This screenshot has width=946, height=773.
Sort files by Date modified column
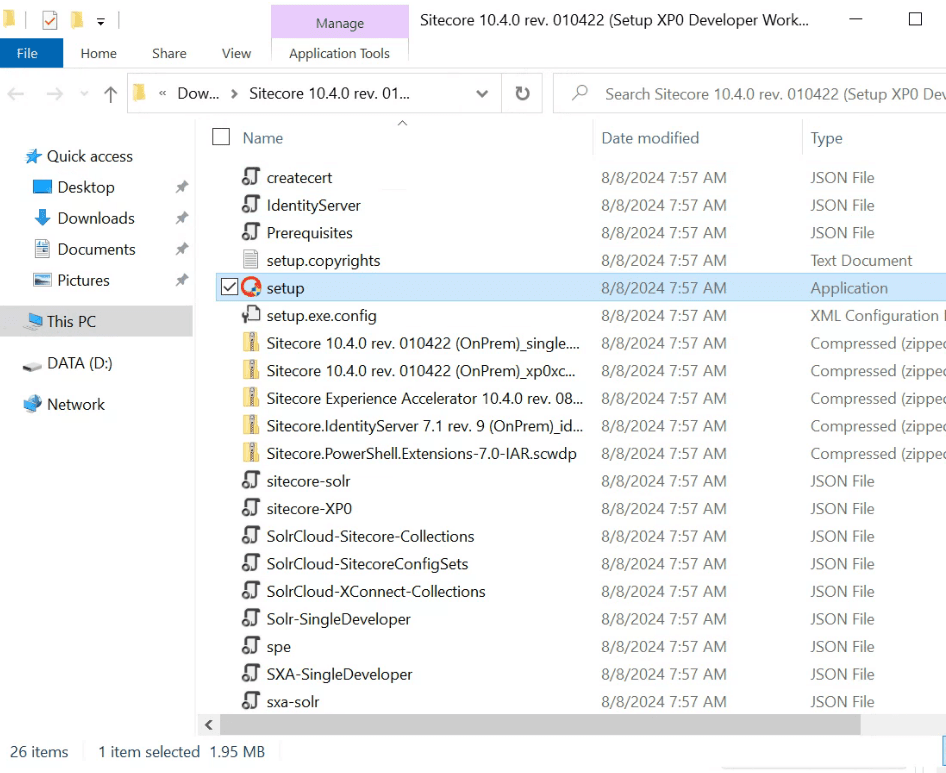pos(650,138)
